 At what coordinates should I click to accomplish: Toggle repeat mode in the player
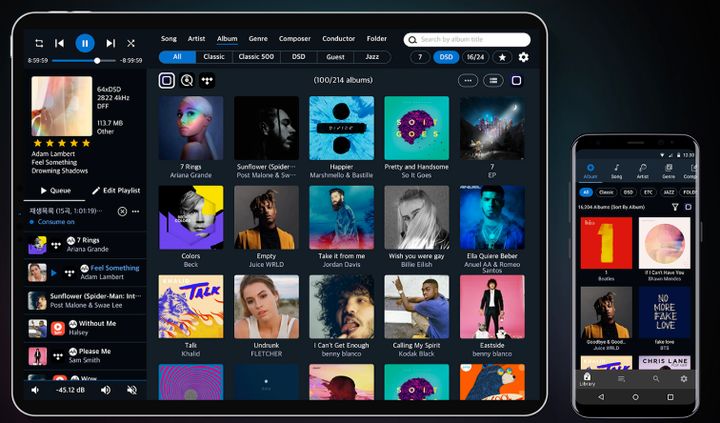39,43
